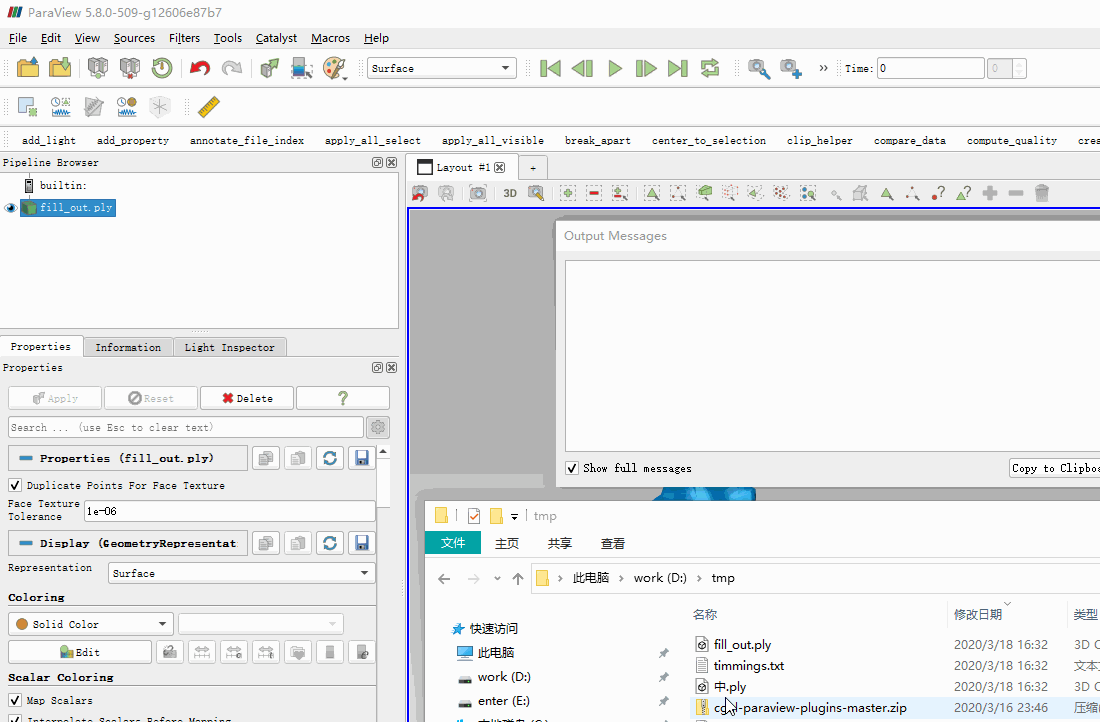Viewport: 1100px width, 722px height.
Task: Switch to the Light Inspector tab
Action: (229, 347)
